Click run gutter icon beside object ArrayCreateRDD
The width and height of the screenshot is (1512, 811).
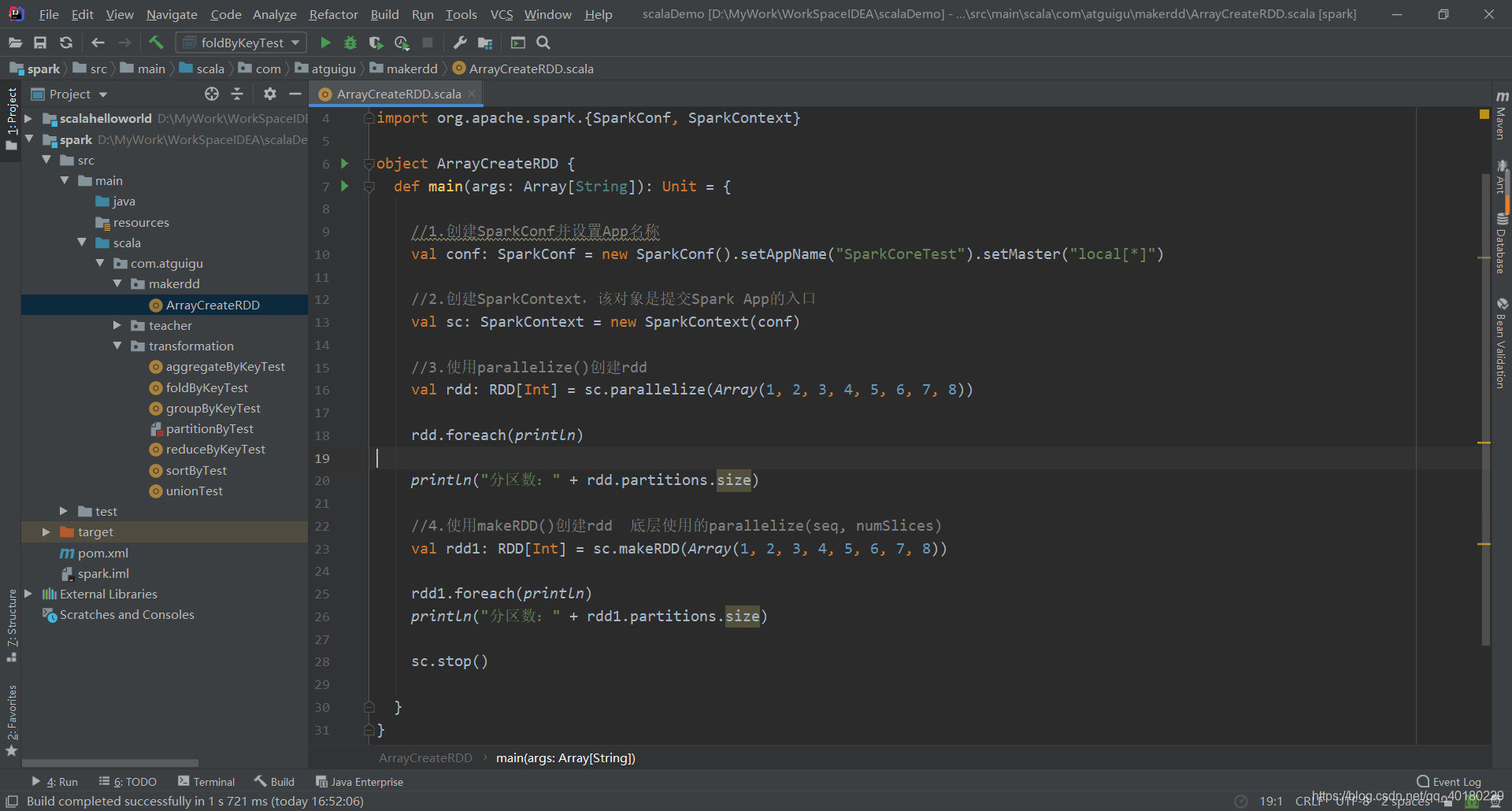(344, 163)
